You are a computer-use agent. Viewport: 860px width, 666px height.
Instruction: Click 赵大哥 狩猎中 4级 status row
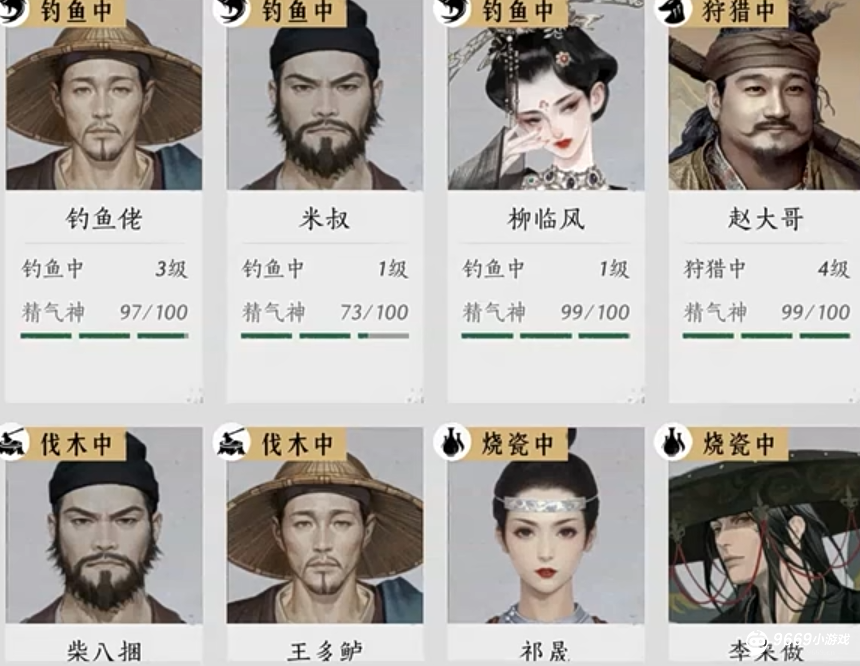[766, 269]
